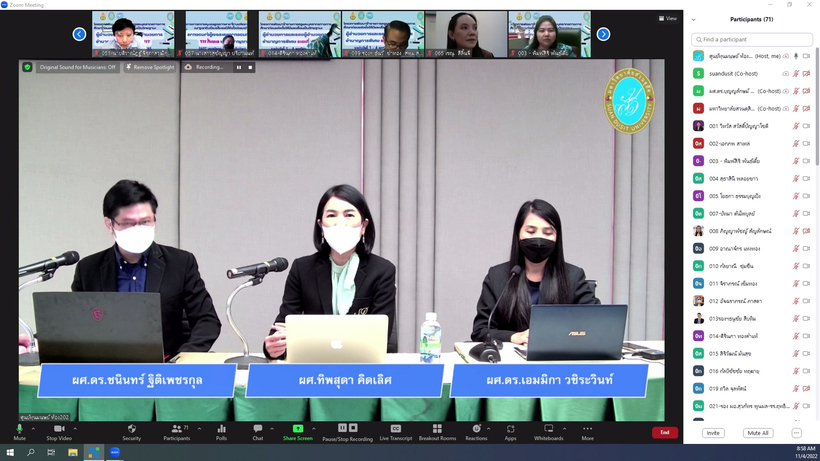Expand arrow next to Reactions
This screenshot has width=820, height=461.
488,429
